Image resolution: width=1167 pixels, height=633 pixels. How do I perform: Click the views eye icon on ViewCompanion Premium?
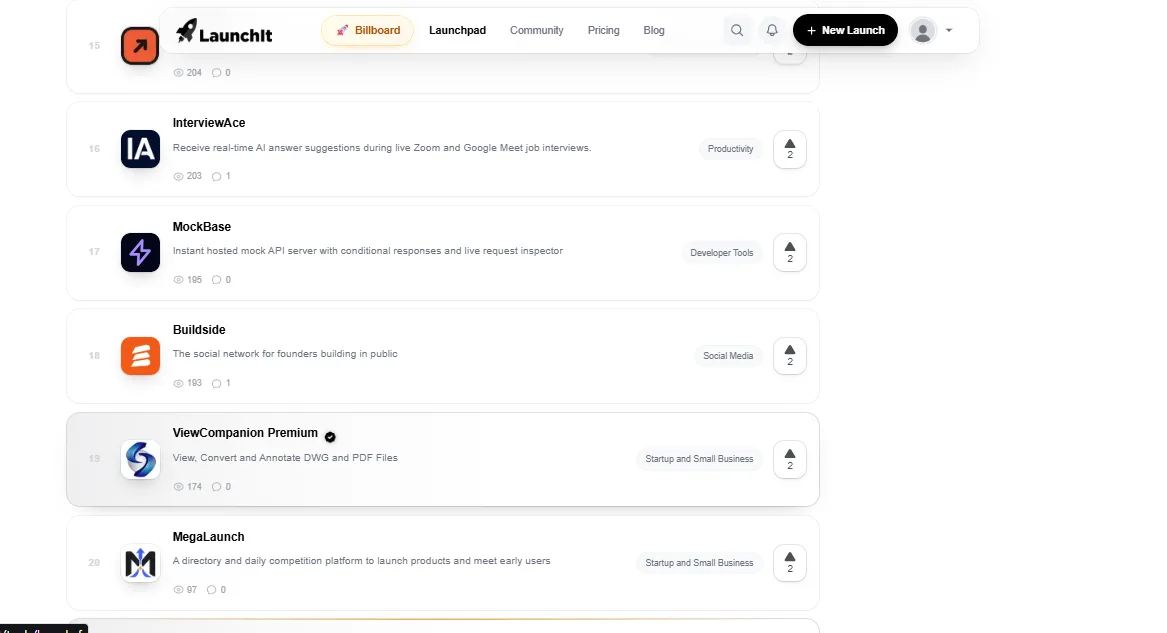point(179,486)
